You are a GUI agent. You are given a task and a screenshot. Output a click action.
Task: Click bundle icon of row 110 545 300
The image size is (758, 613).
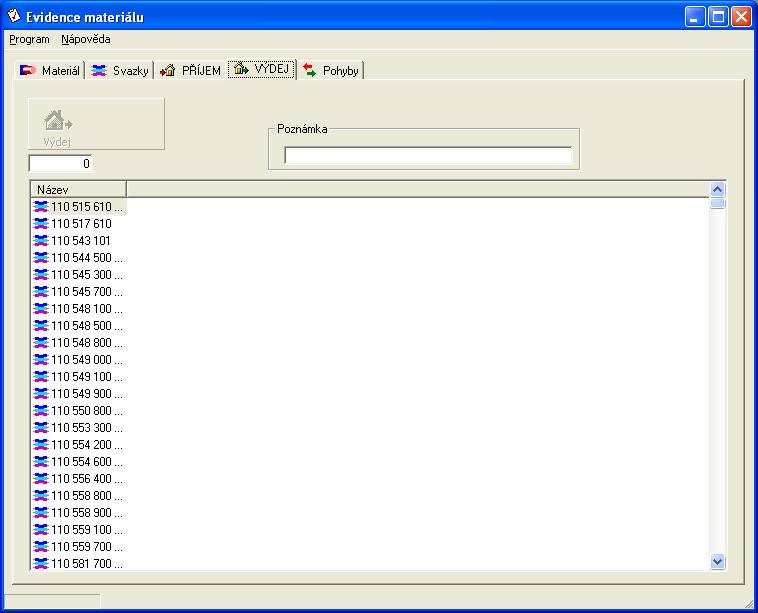click(x=41, y=275)
